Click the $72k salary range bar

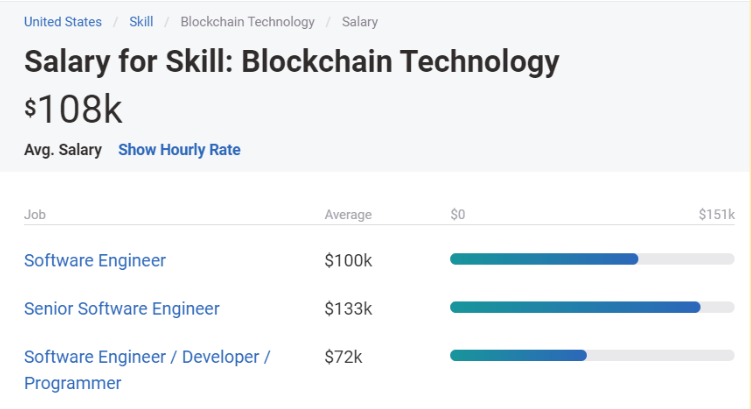point(518,355)
